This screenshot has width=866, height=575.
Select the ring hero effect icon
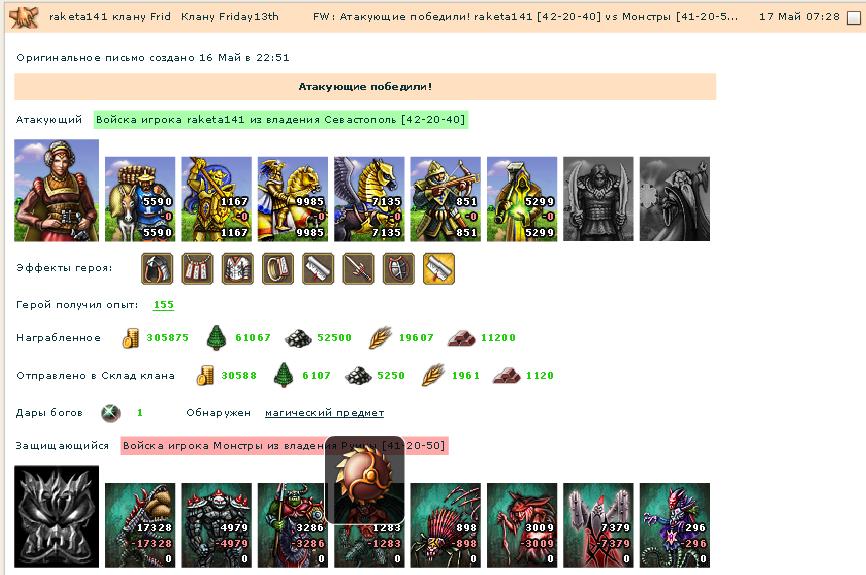[278, 269]
